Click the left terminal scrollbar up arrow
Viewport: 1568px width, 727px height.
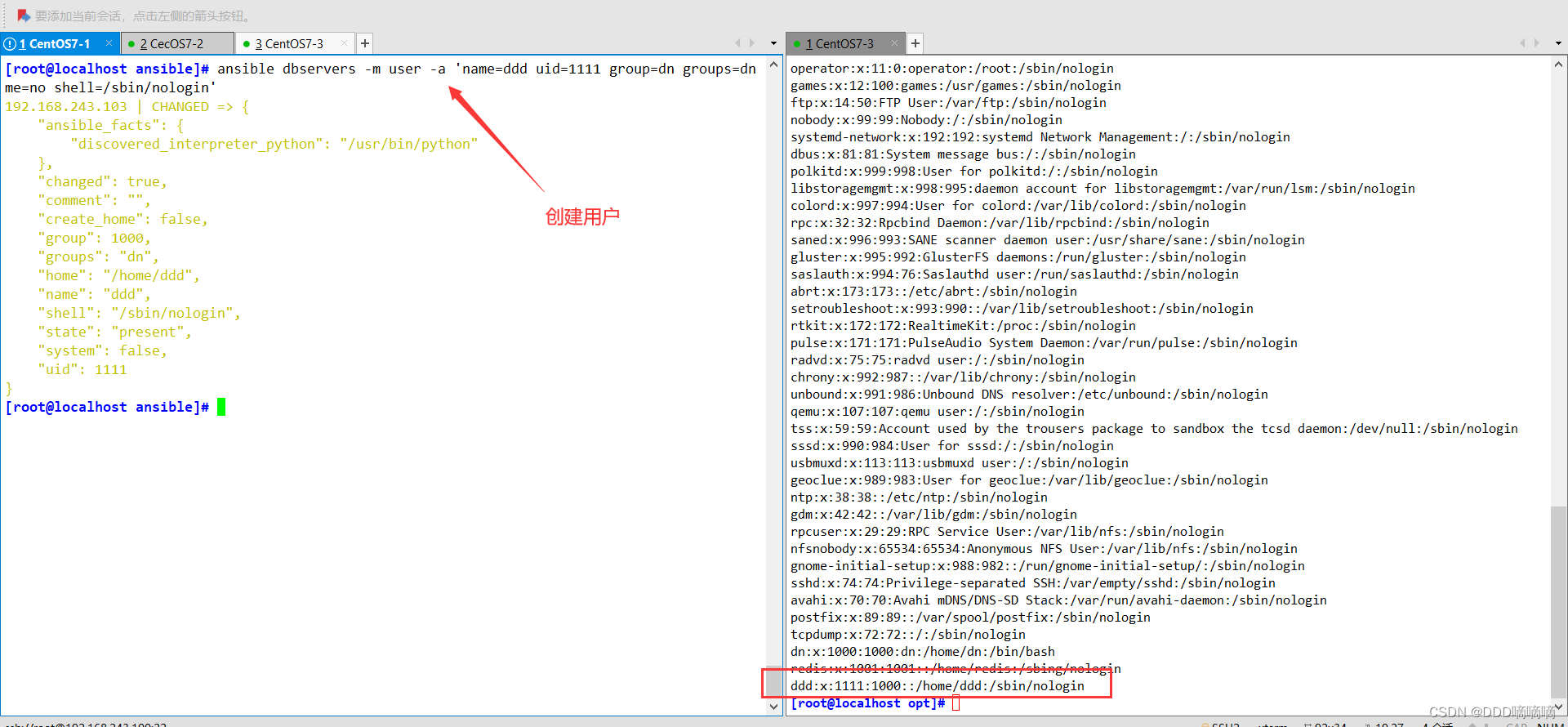(x=774, y=64)
